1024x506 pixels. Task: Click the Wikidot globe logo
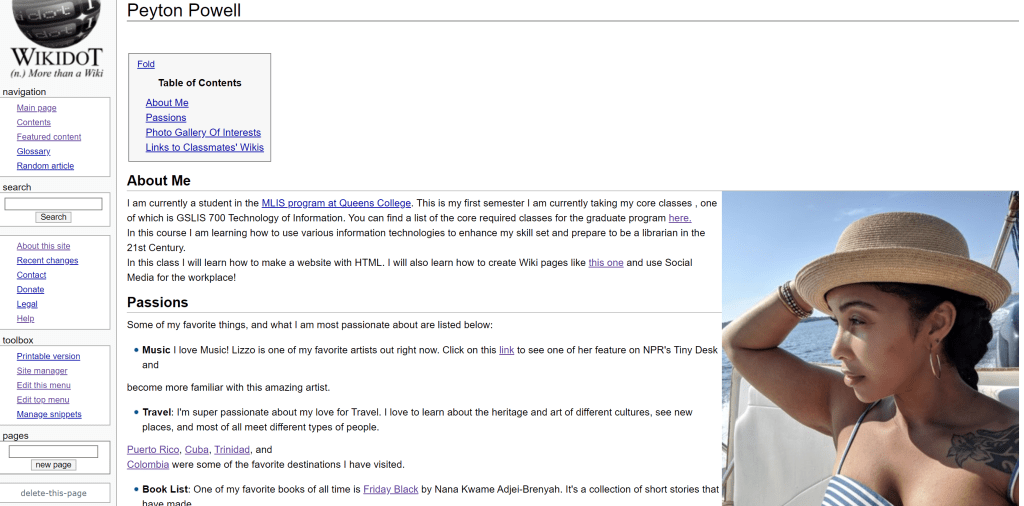tap(57, 22)
